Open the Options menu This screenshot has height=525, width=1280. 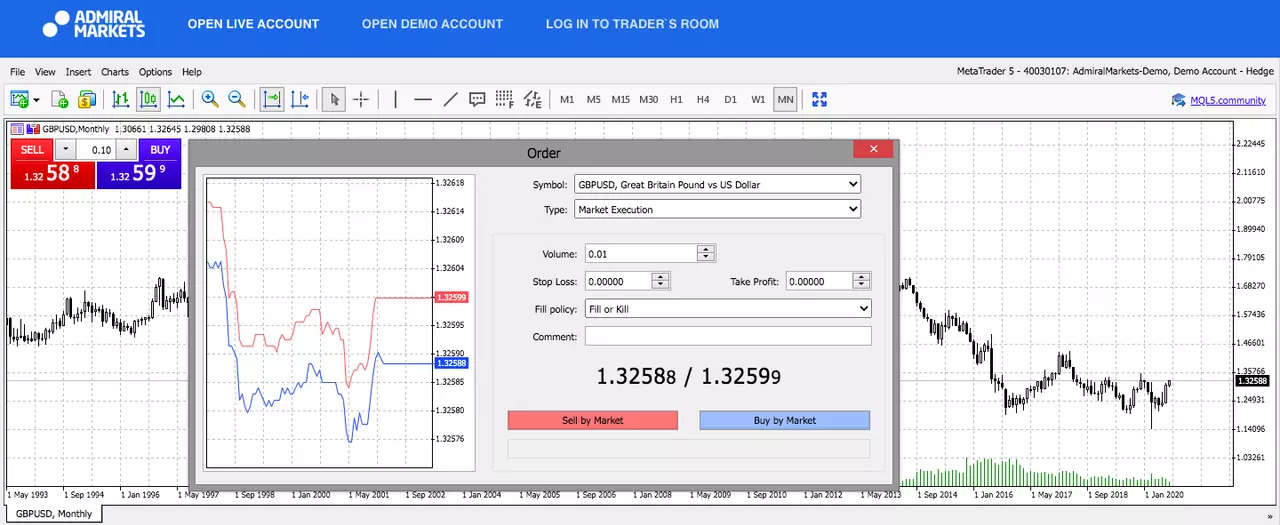click(x=155, y=72)
